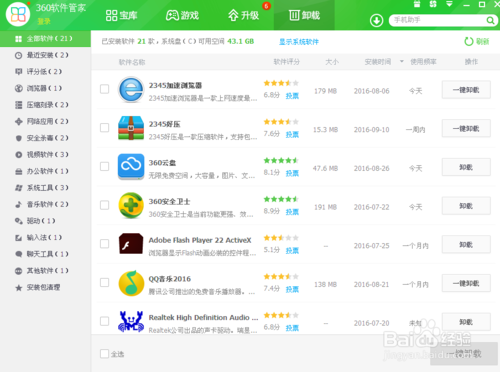Check the QQ音乐2016 checkbox
The width and height of the screenshot is (500, 372).
pos(104,282)
